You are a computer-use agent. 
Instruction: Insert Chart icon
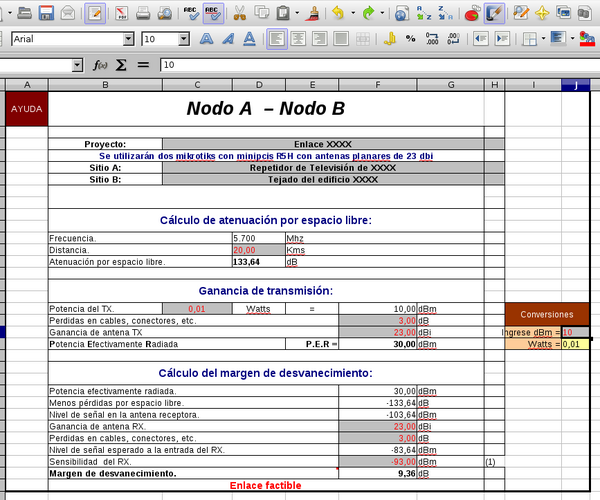[473, 13]
